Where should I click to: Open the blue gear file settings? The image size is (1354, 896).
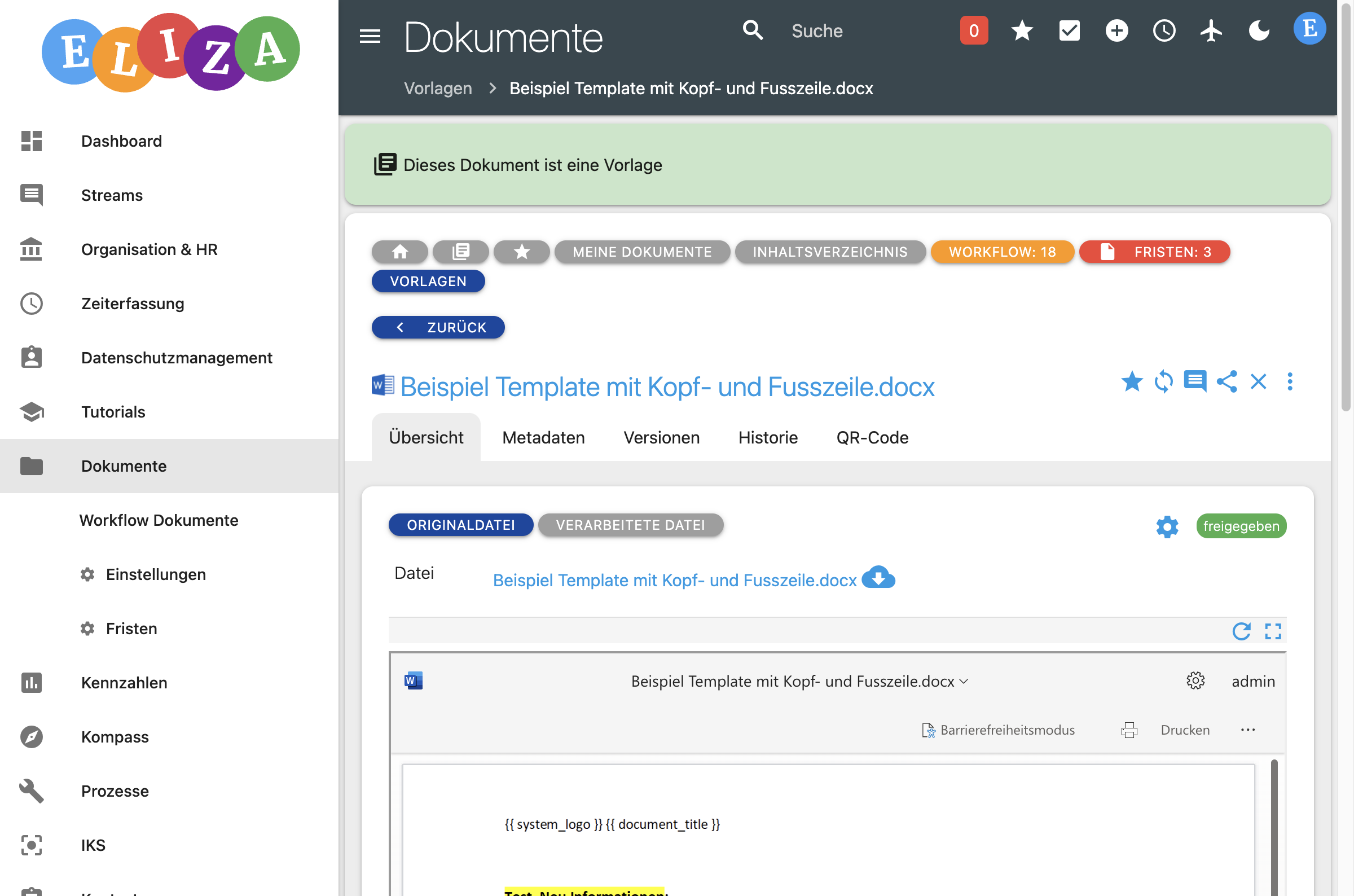tap(1167, 526)
